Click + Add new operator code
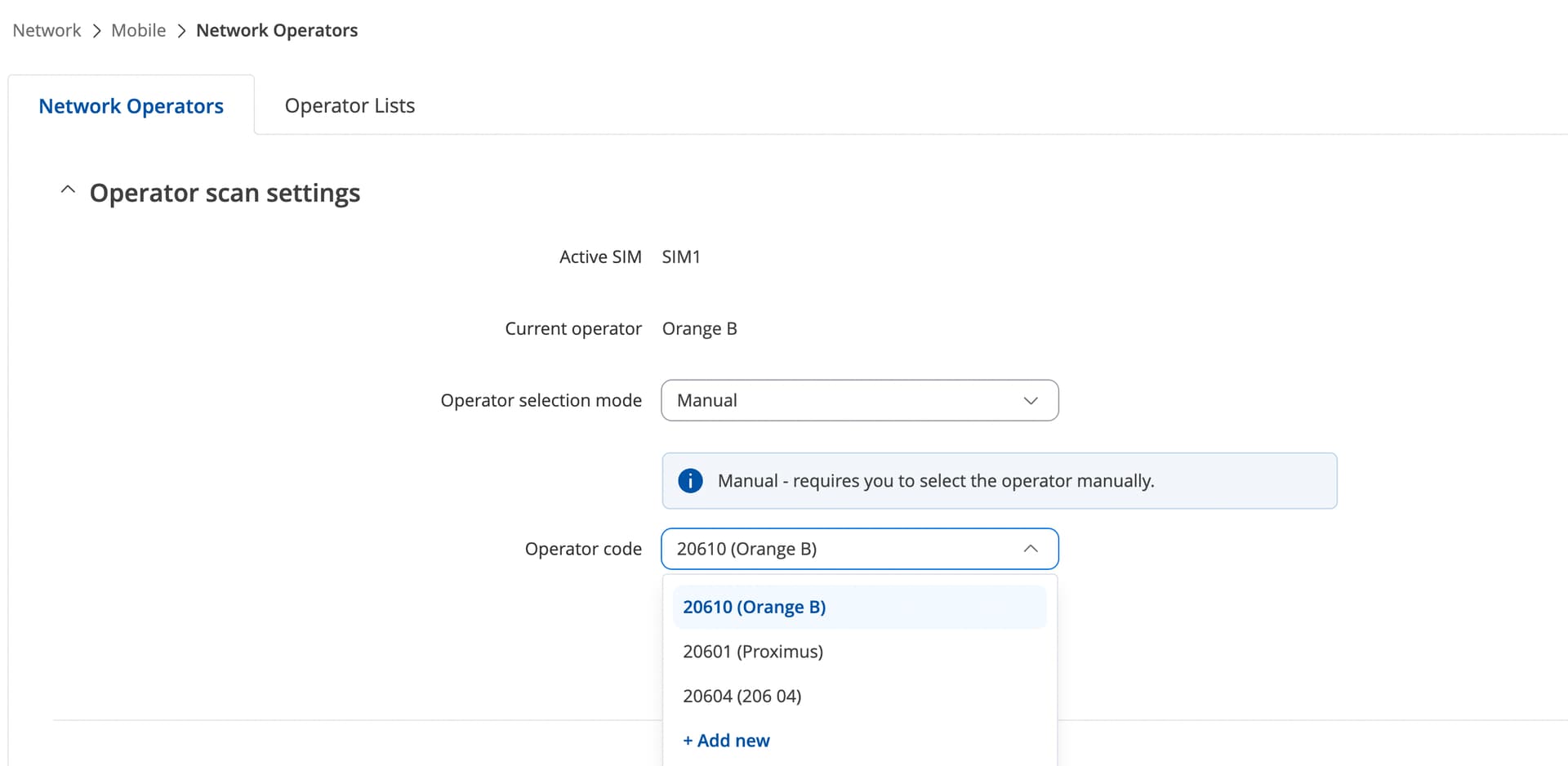Screen dimensions: 1568x766 coord(726,741)
